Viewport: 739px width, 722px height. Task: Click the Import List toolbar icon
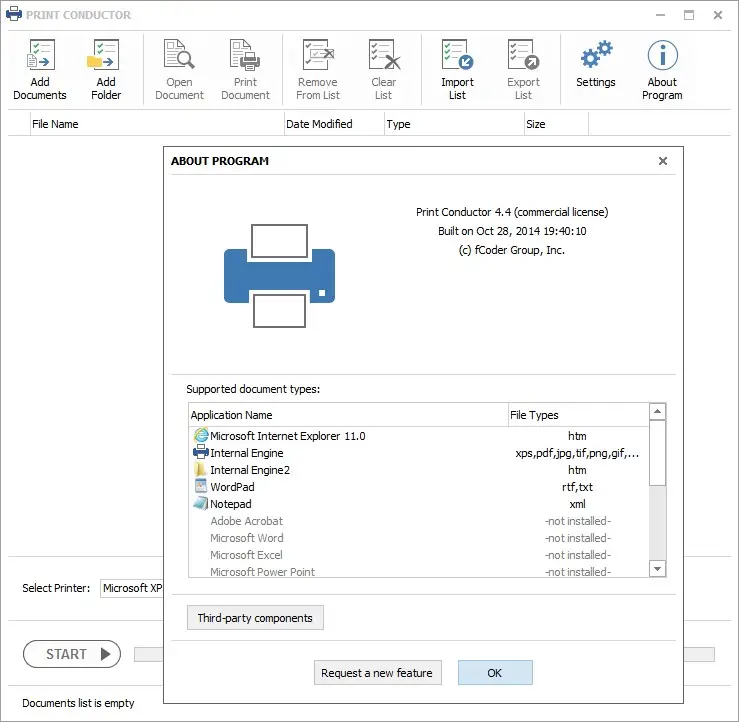coord(457,55)
